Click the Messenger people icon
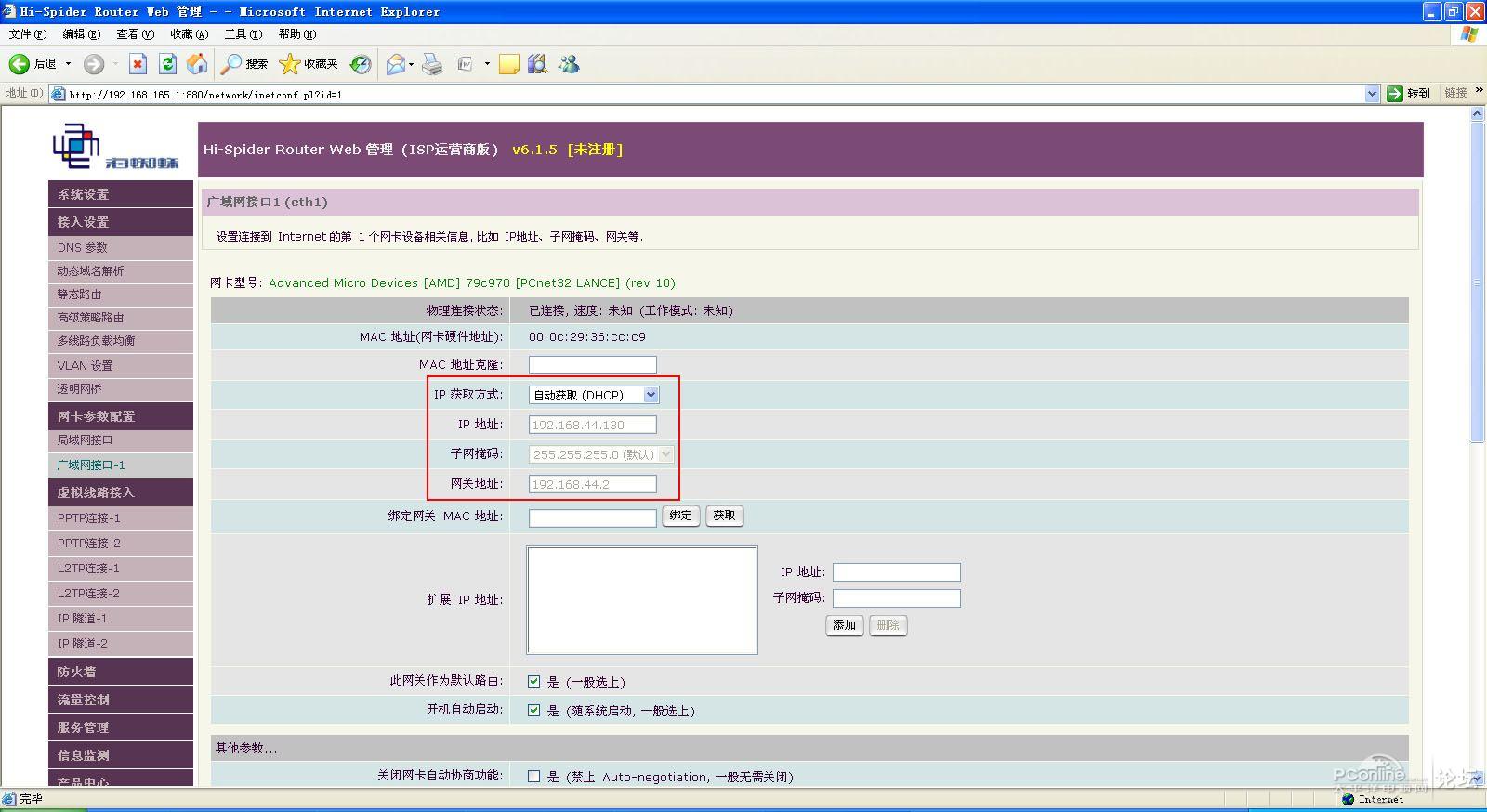Viewport: 1487px width, 812px height. tap(569, 64)
